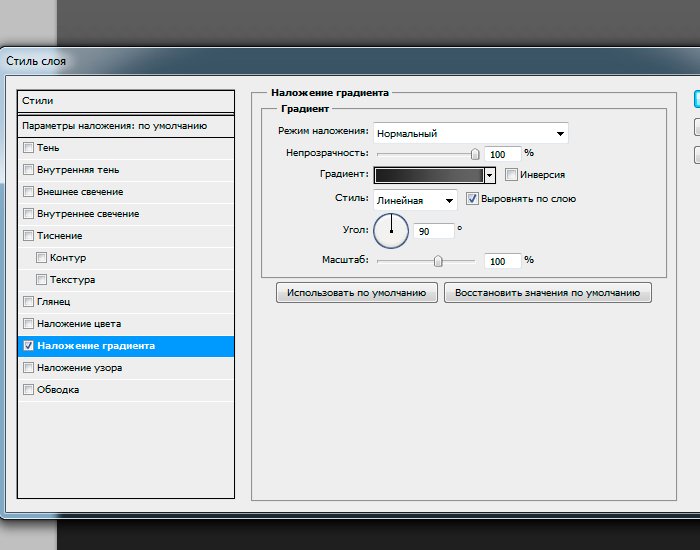700x550 pixels.
Task: Click the Использовать по умолчанию button
Action: (x=357, y=293)
